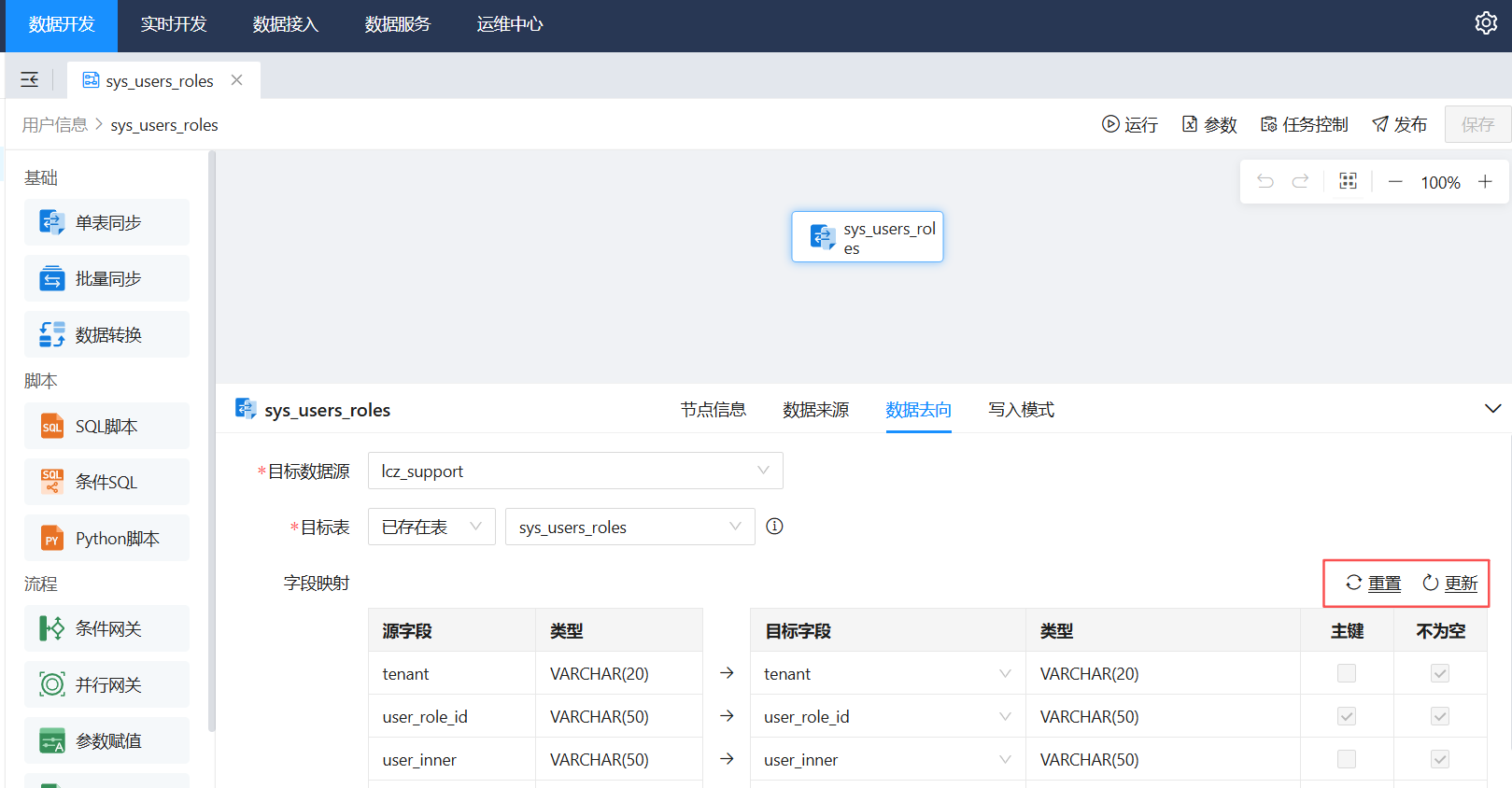The height and width of the screenshot is (788, 1512).
Task: Collapse the sidebar with the menu-fold icon
Action: (30, 80)
